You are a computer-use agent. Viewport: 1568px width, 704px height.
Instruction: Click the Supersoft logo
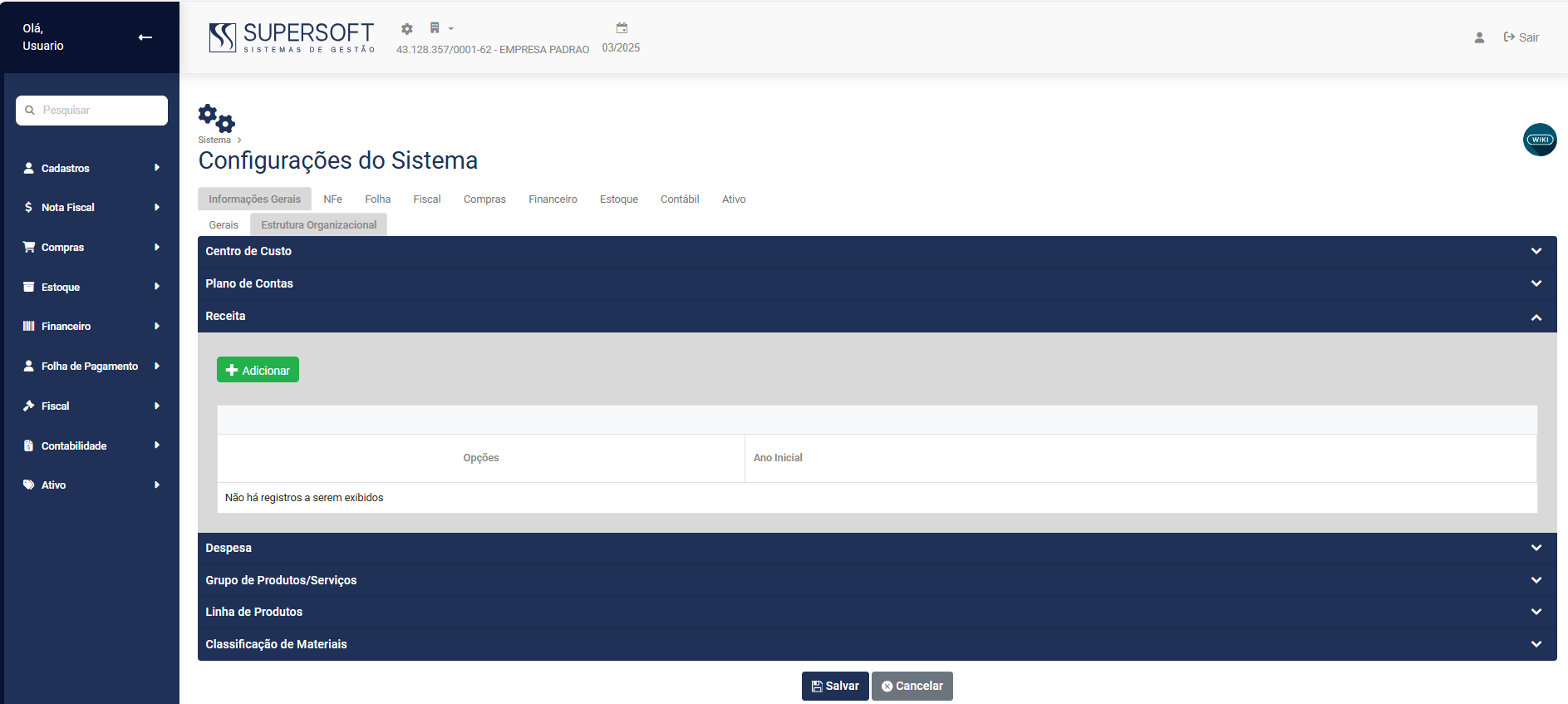coord(292,37)
